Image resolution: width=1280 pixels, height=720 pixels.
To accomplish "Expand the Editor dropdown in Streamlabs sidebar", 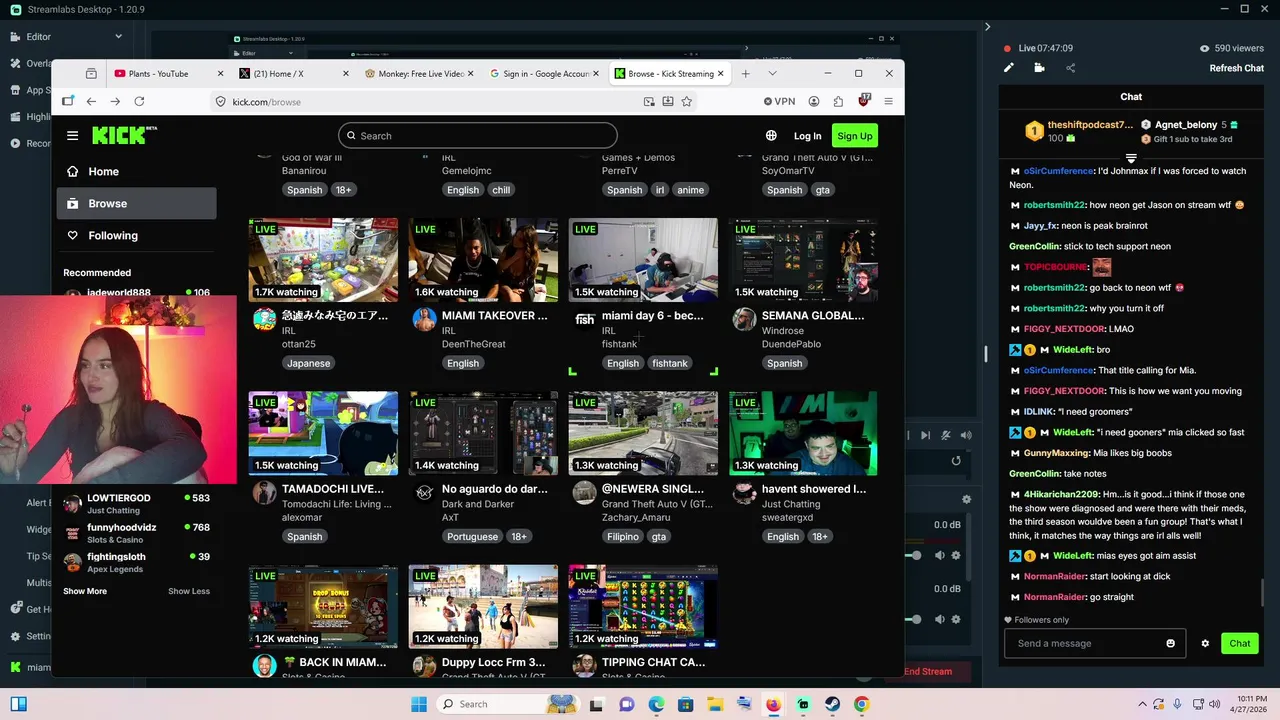I will click(x=118, y=37).
